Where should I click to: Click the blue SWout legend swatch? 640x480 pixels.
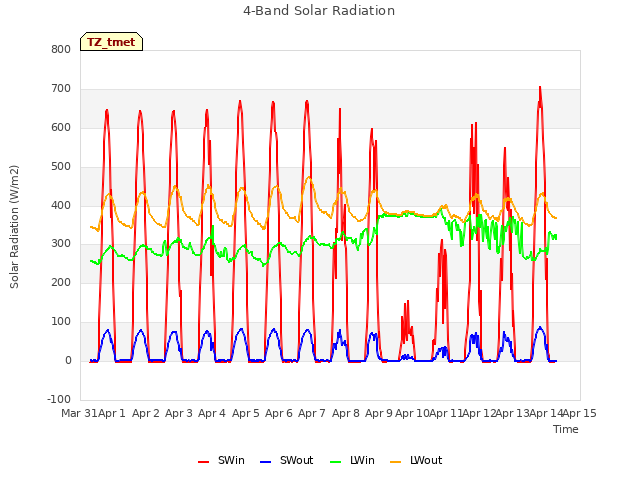click(265, 462)
